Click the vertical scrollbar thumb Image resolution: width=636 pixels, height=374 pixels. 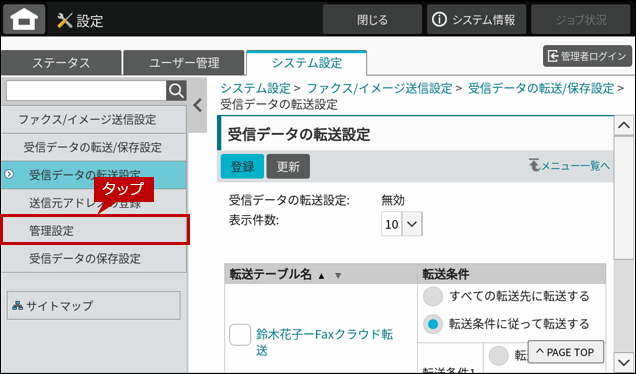pyautogui.click(x=624, y=198)
